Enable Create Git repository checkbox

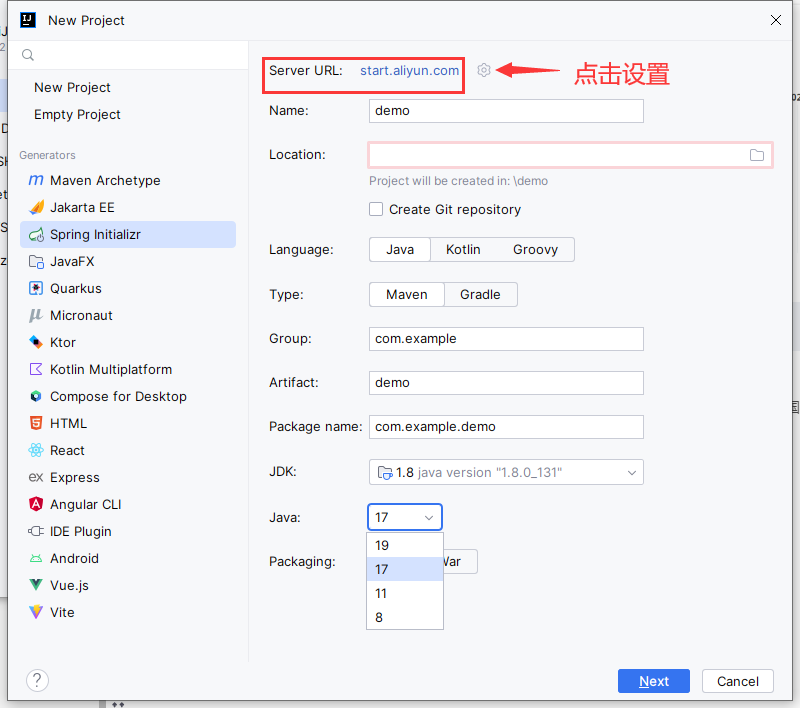pyautogui.click(x=377, y=210)
